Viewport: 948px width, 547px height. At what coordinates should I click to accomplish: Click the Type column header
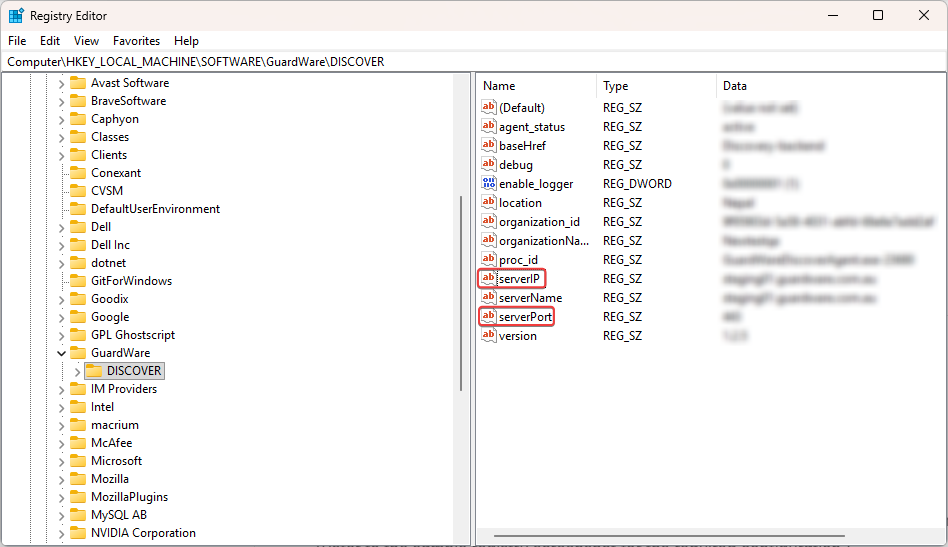pyautogui.click(x=616, y=86)
